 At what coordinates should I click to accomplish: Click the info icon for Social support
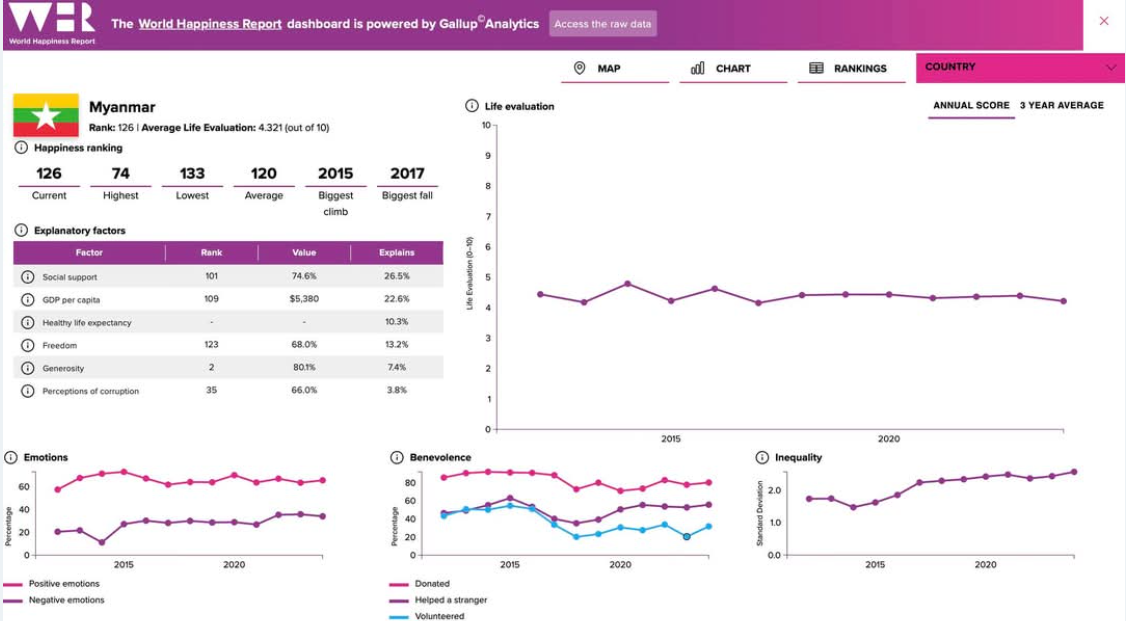(27, 276)
